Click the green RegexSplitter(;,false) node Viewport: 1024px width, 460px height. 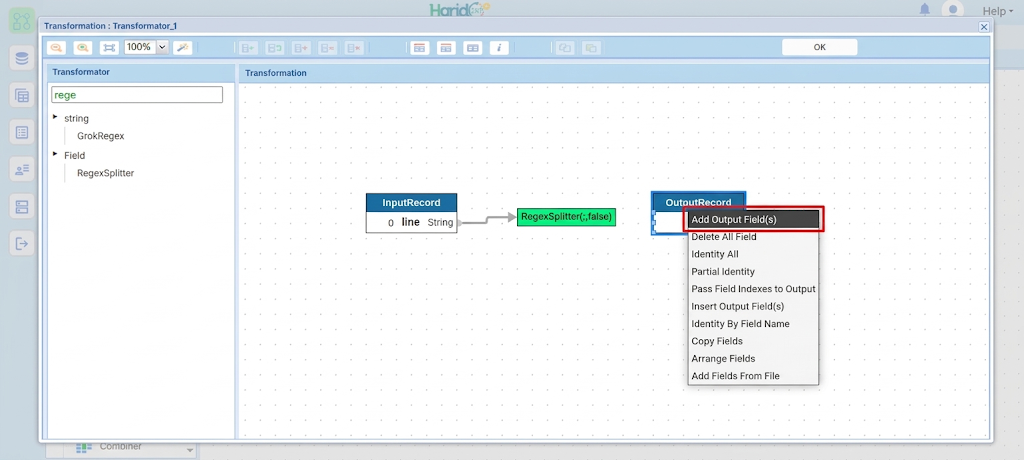point(566,217)
